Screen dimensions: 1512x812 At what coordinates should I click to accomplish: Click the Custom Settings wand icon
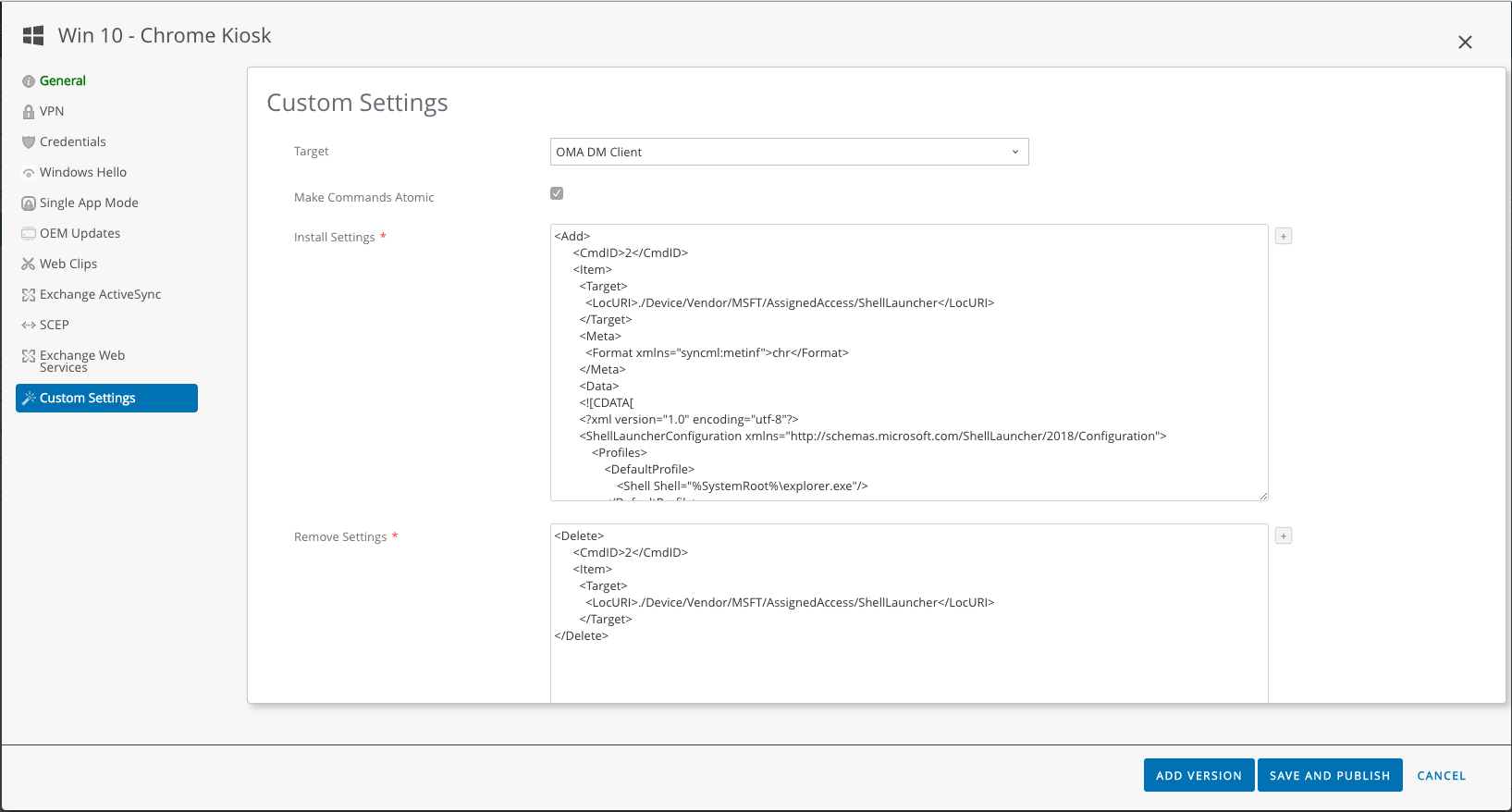pos(29,399)
